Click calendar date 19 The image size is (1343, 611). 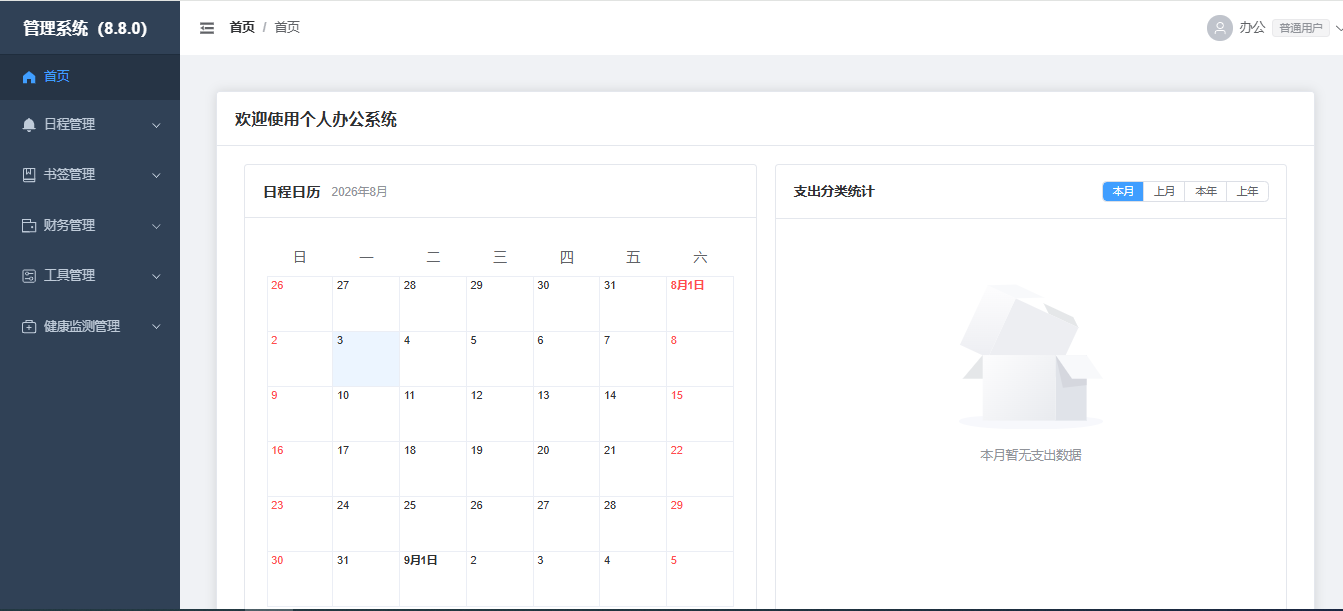pyautogui.click(x=500, y=469)
